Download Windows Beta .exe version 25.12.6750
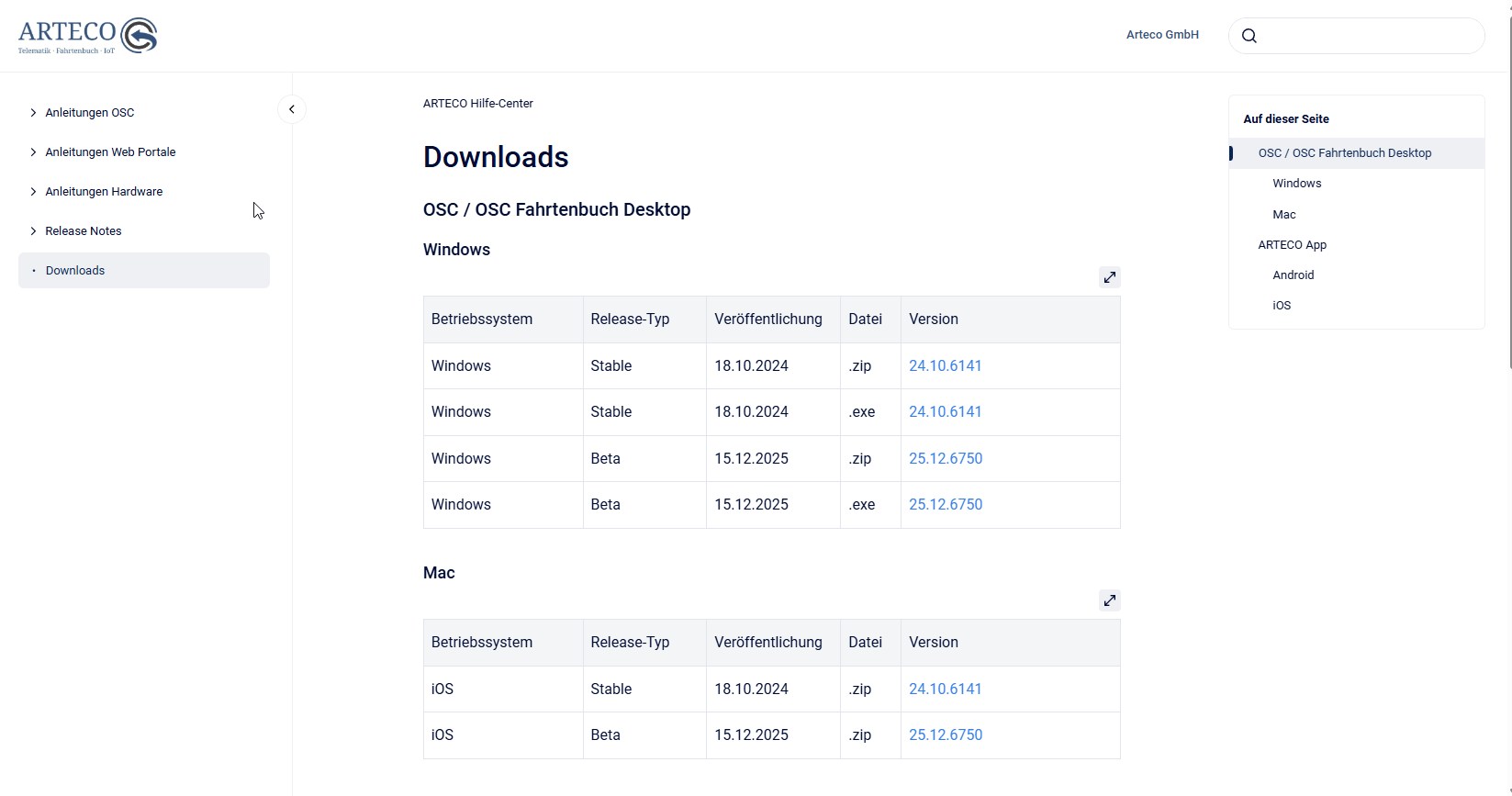 (x=945, y=505)
